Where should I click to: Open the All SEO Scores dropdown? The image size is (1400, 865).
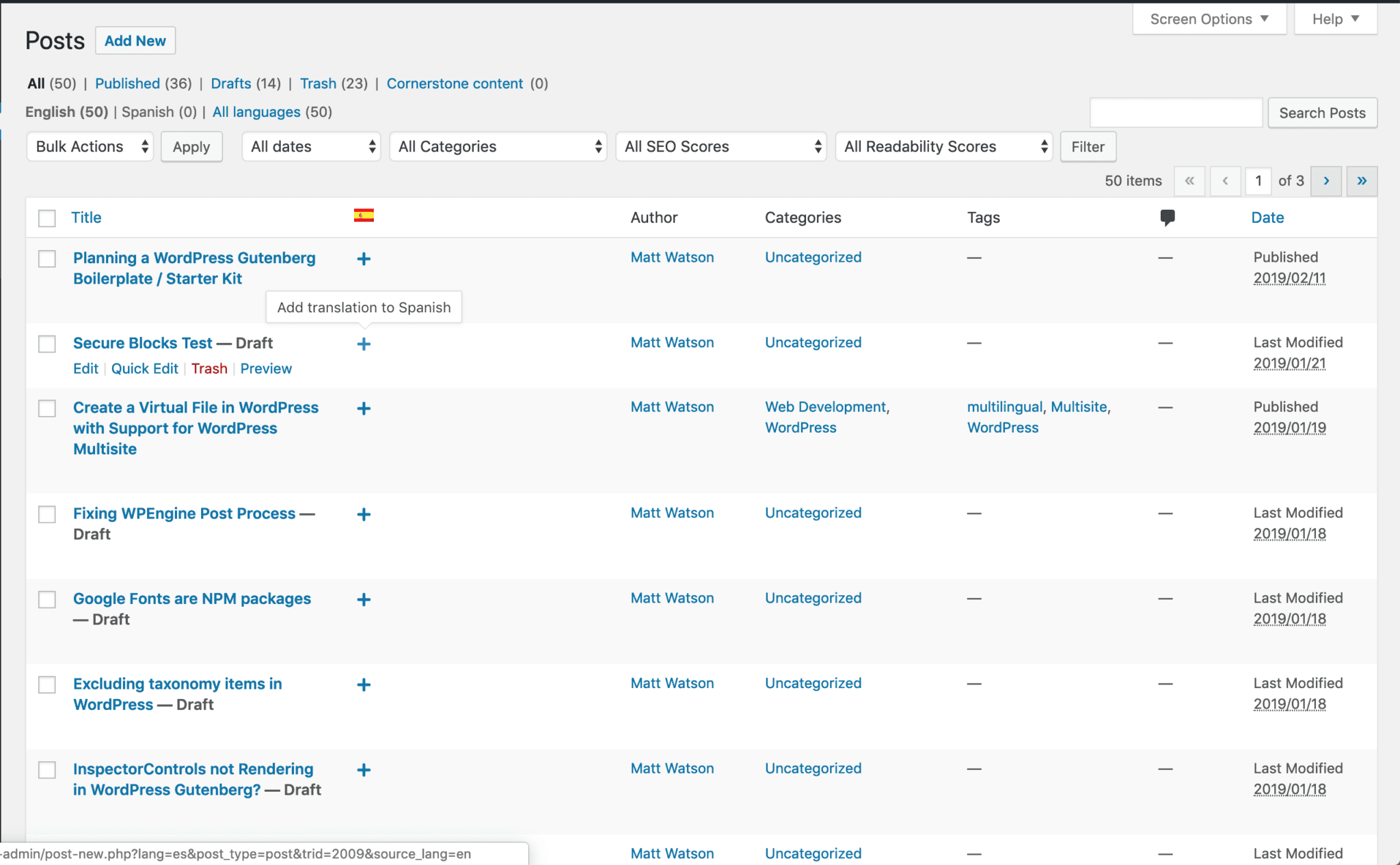tap(721, 147)
